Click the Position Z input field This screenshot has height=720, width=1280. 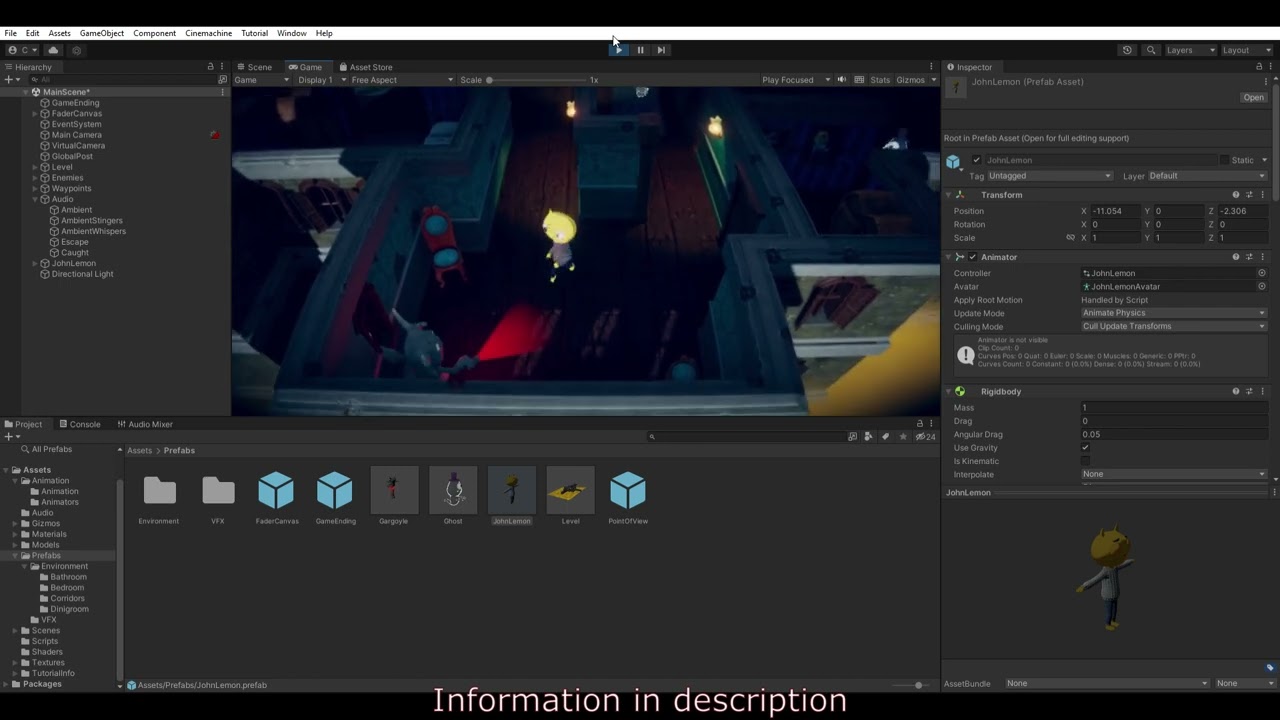click(x=1243, y=211)
